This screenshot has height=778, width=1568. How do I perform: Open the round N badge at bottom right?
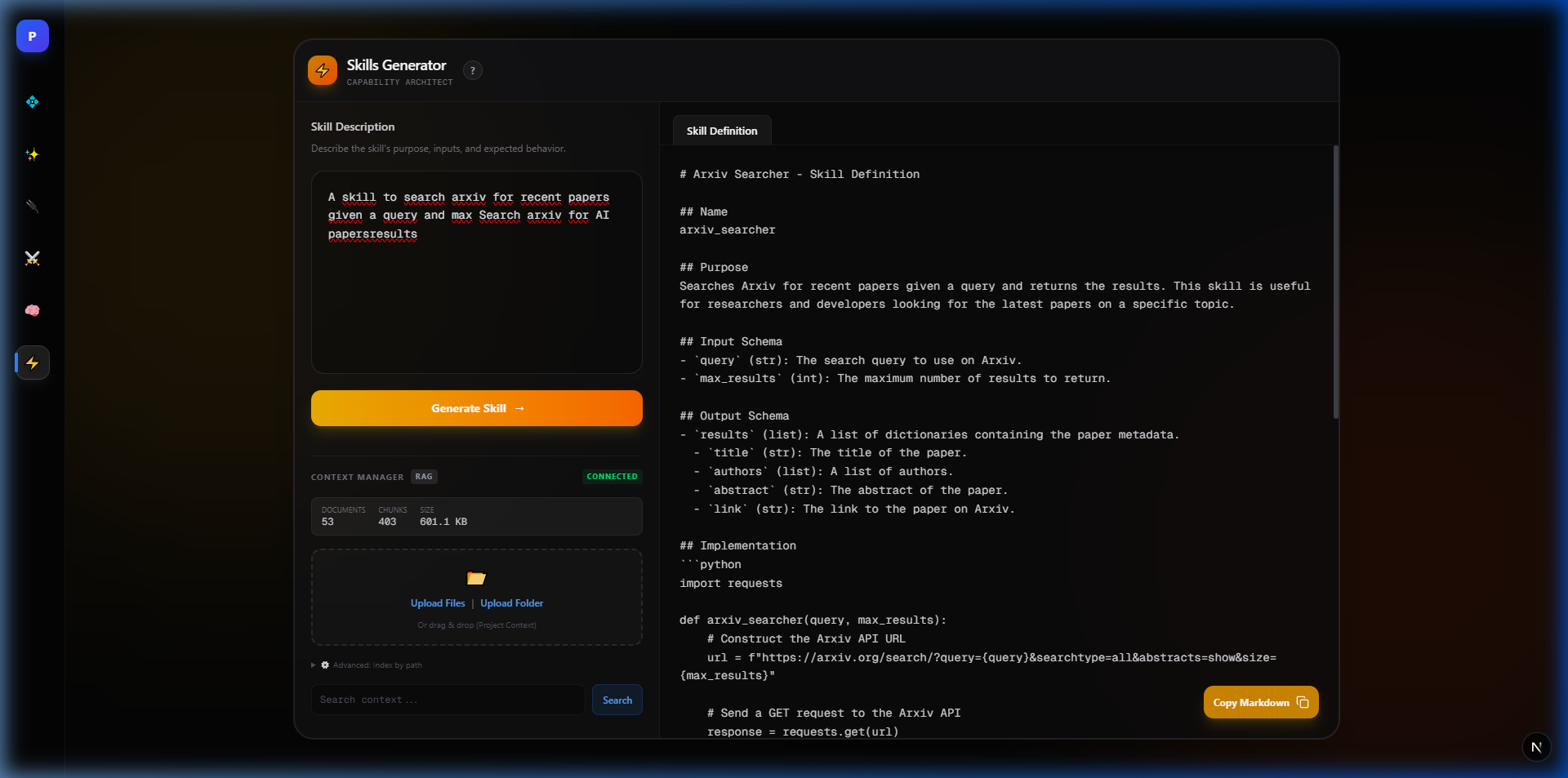(1536, 747)
